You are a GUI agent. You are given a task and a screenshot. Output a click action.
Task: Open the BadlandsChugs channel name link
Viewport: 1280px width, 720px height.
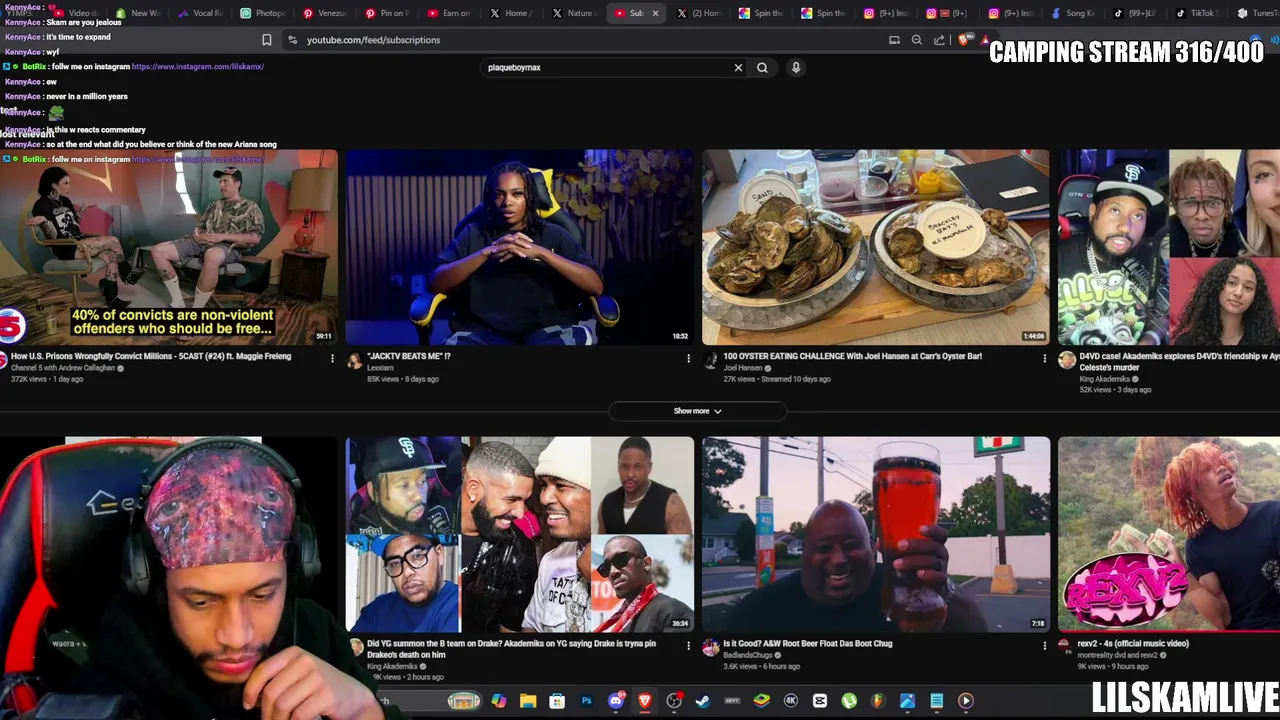[748, 655]
